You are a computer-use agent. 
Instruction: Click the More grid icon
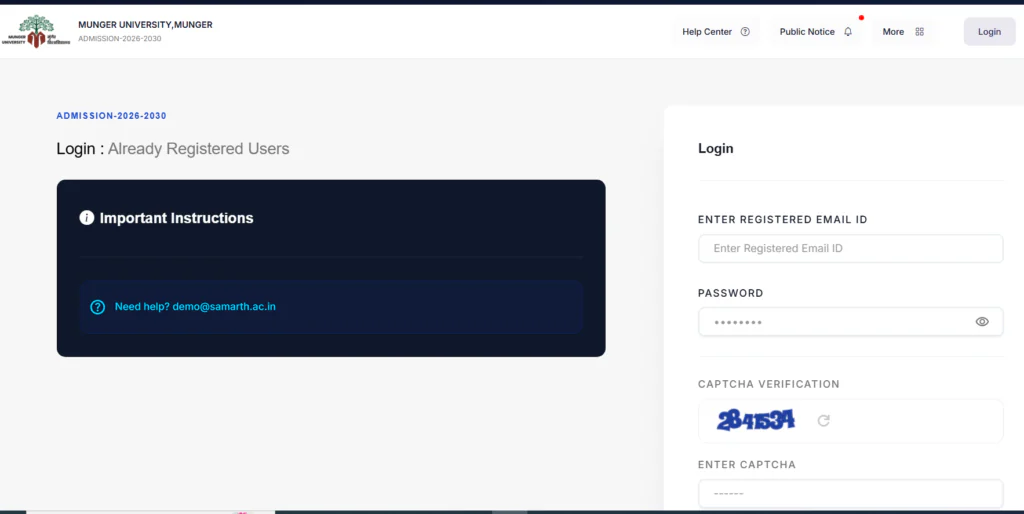point(920,31)
